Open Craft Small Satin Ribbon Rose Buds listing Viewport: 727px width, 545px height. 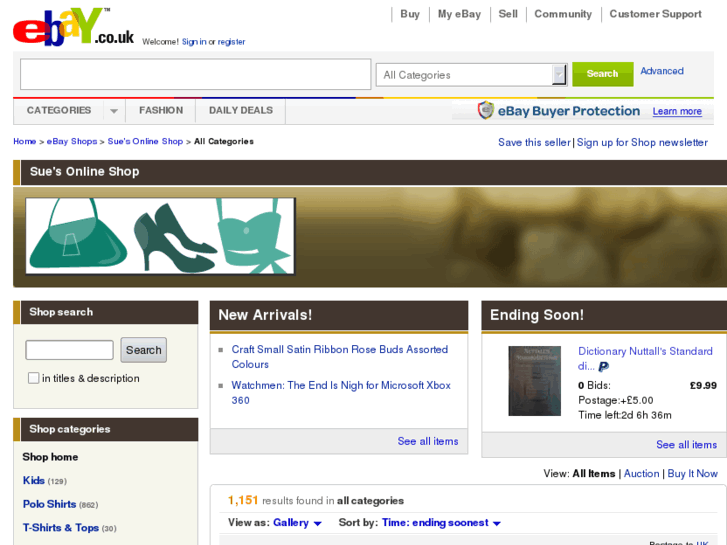pos(339,357)
